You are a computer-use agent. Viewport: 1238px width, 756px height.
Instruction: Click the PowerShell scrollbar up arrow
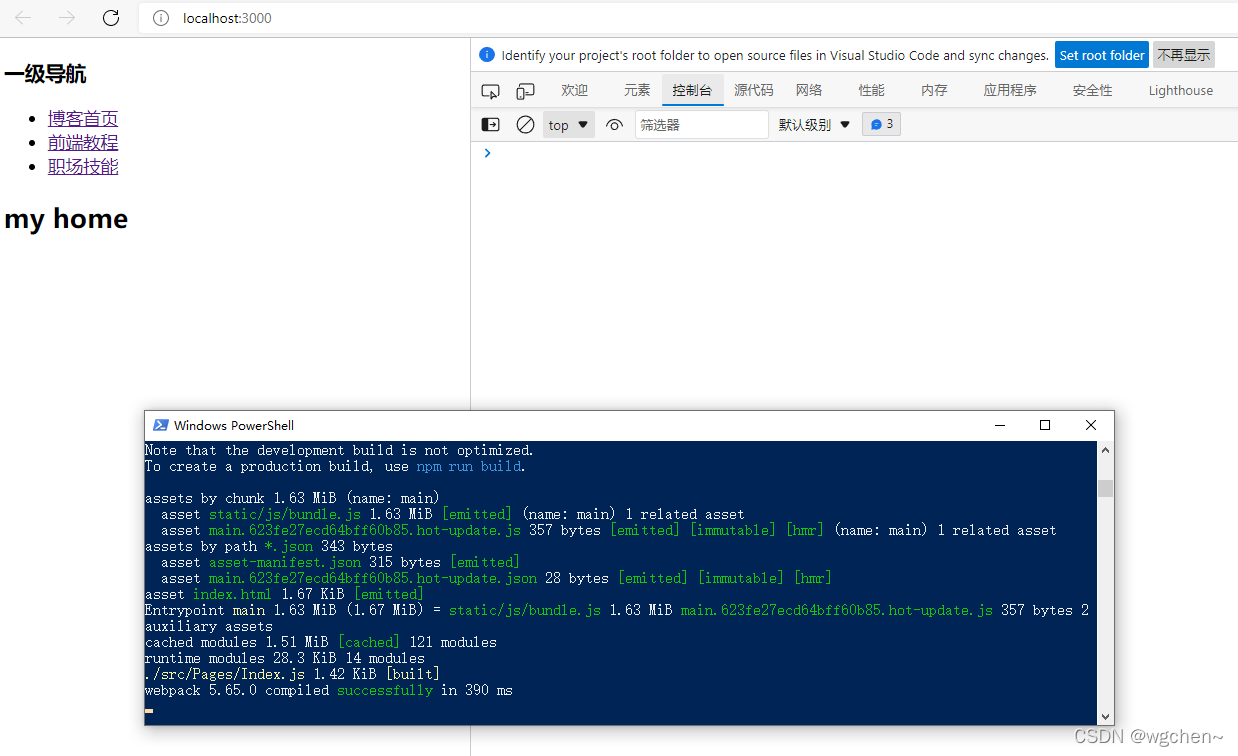point(1105,450)
